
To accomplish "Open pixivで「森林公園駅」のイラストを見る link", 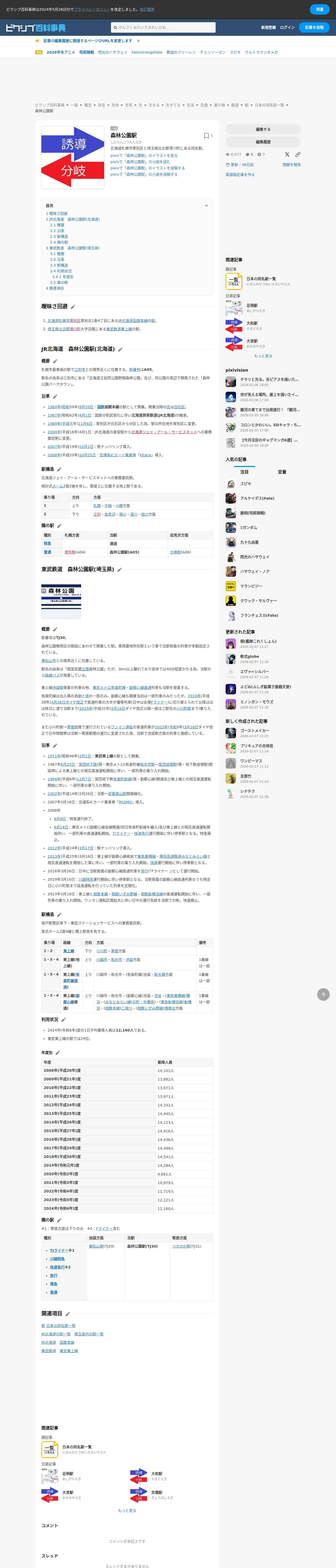I will (144, 155).
